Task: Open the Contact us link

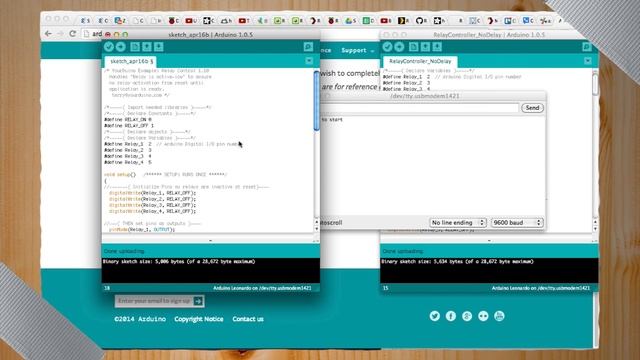Action: pyautogui.click(x=248, y=319)
